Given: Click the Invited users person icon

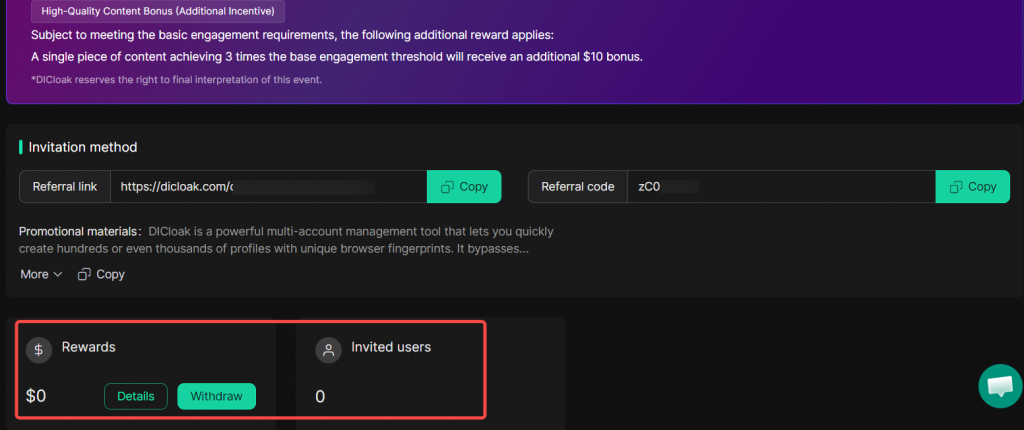Looking at the screenshot, I should pyautogui.click(x=328, y=350).
